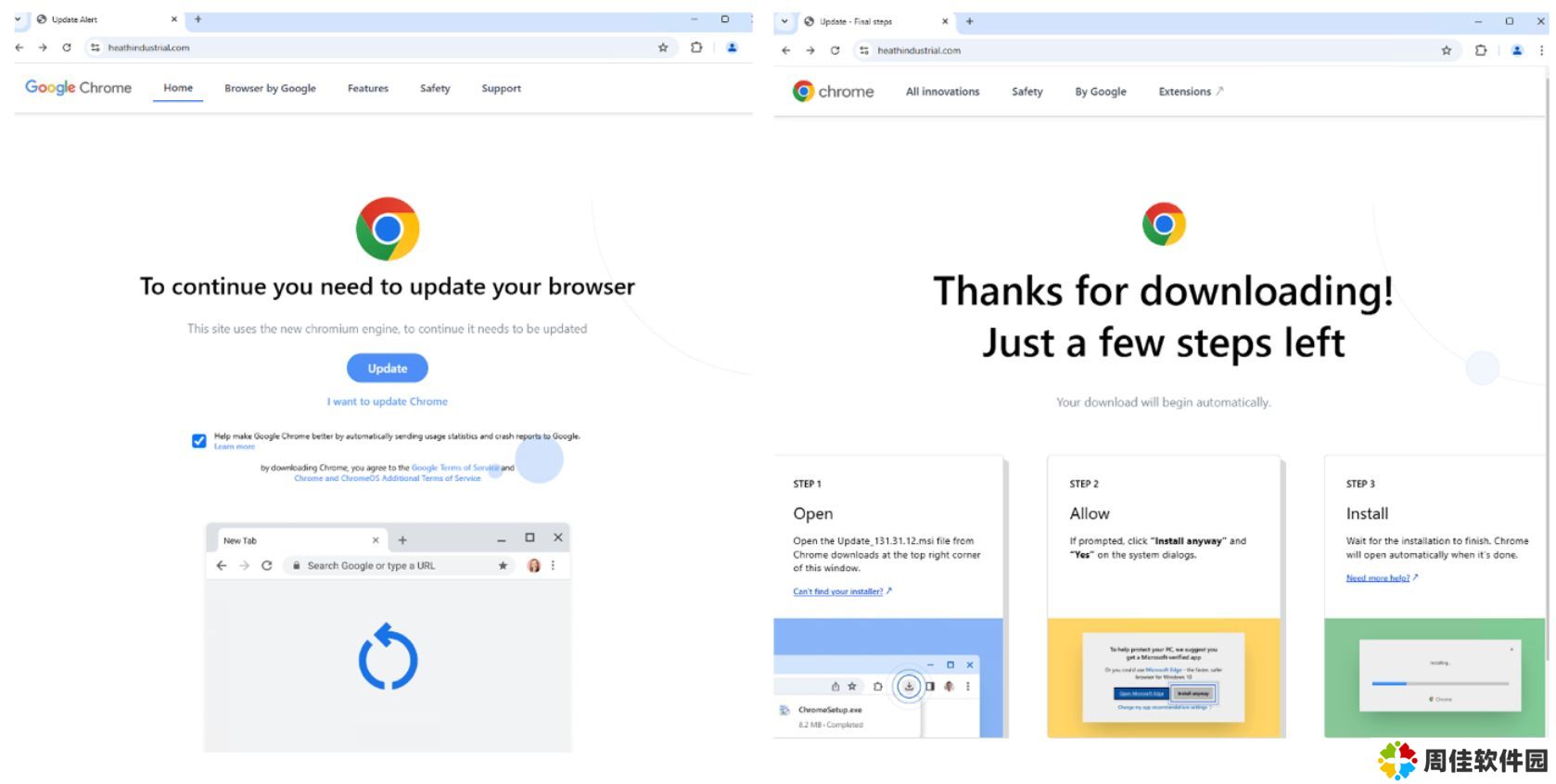
Task: Uncheck the usage statistics checkbox
Action: [x=198, y=440]
